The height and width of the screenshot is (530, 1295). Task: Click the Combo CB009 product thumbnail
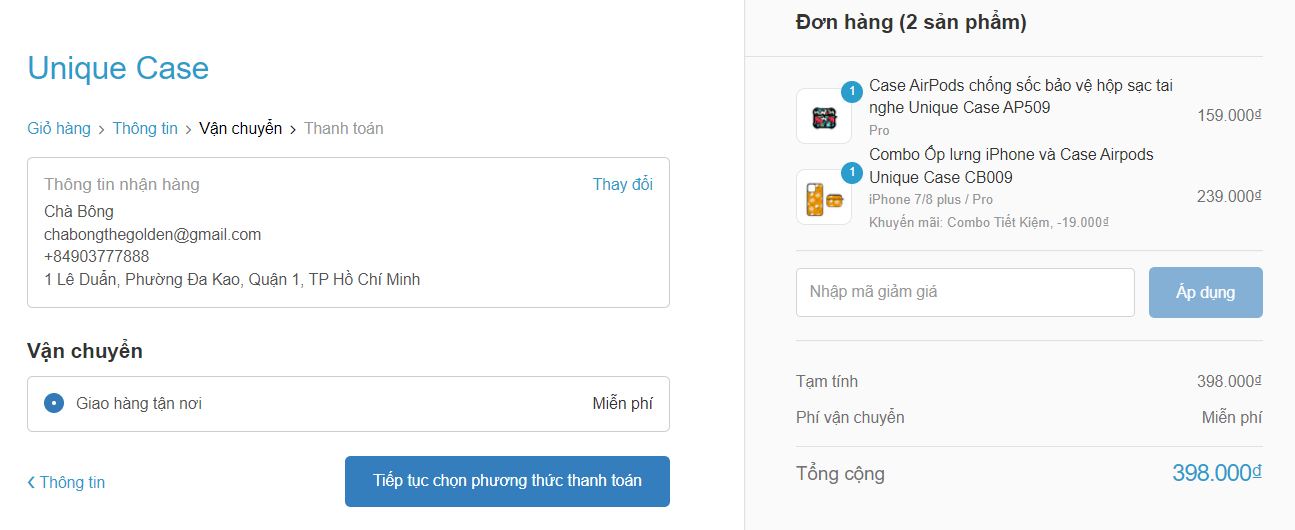(824, 197)
